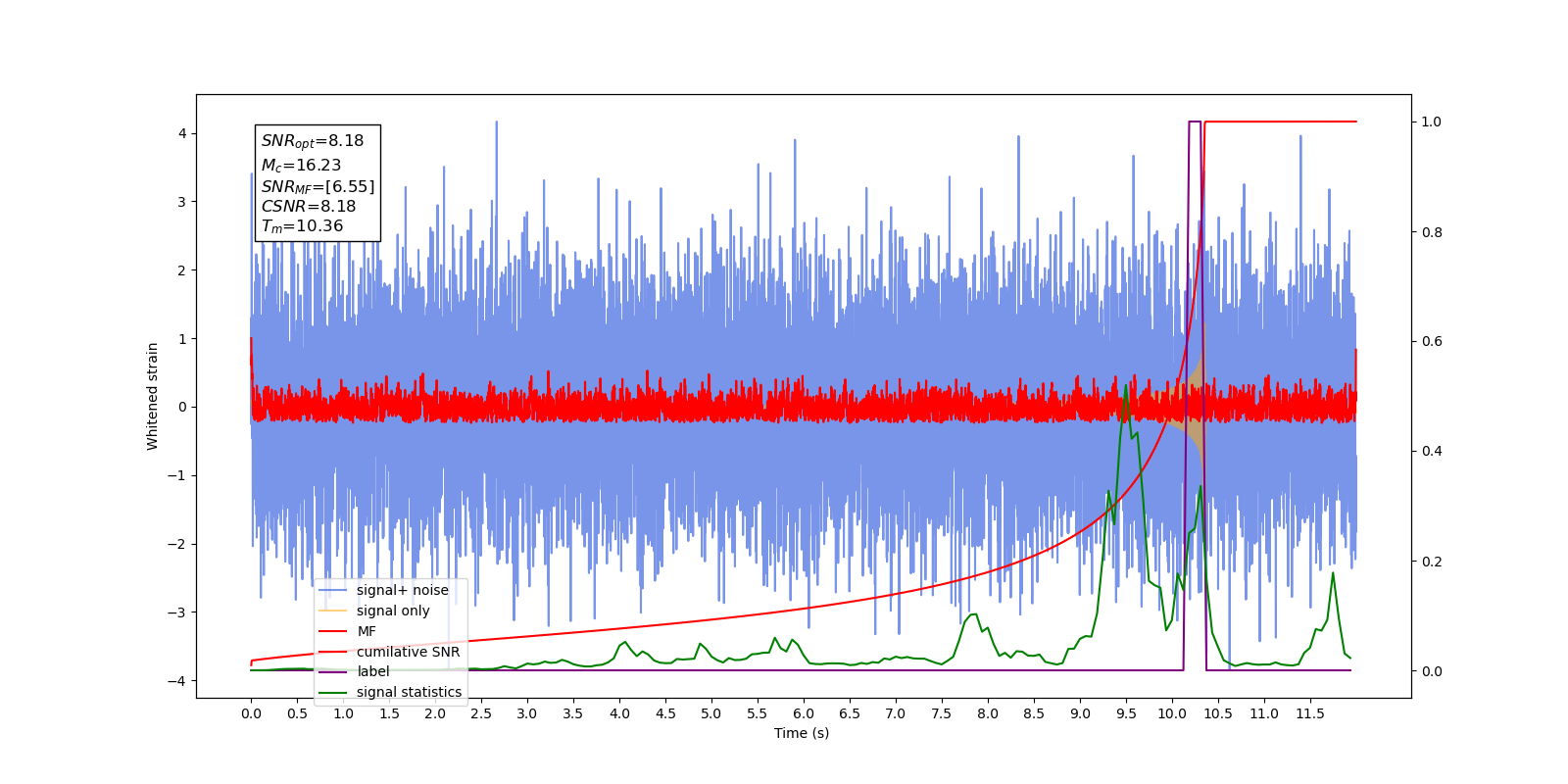Click the SNRopt=8.18 annotation text
Image resolution: width=1568 pixels, height=784 pixels.
(313, 141)
